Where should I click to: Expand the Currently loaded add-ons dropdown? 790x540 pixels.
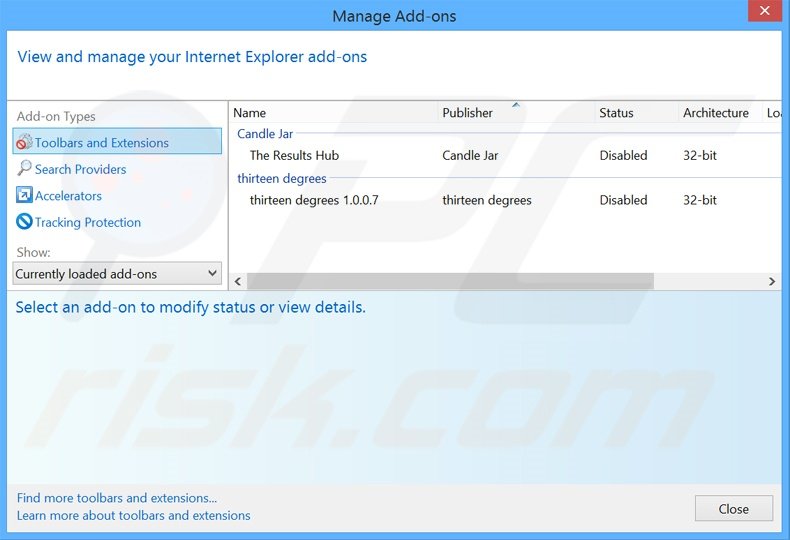117,274
